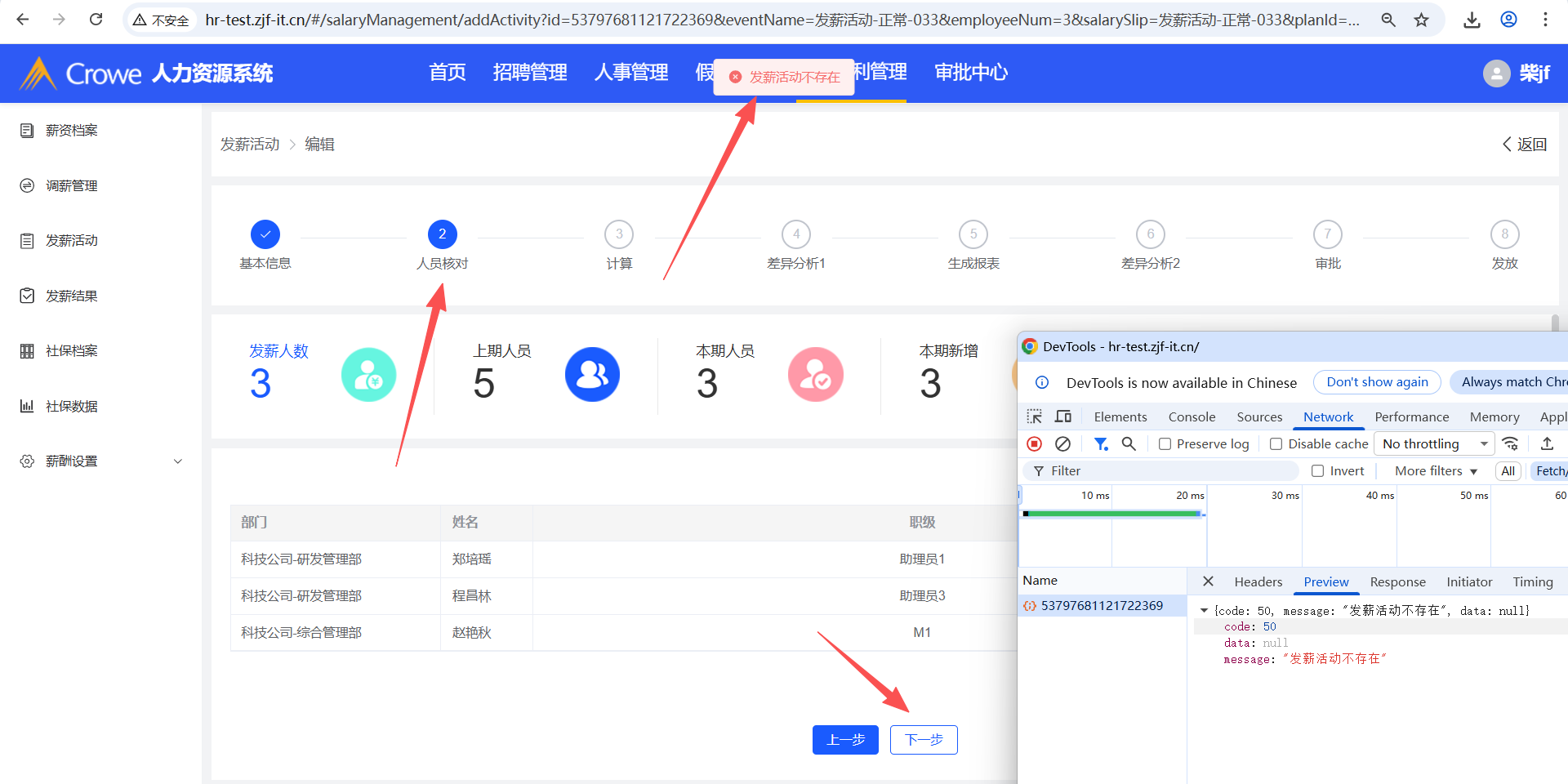Clear the network log in DevTools

click(x=1062, y=443)
